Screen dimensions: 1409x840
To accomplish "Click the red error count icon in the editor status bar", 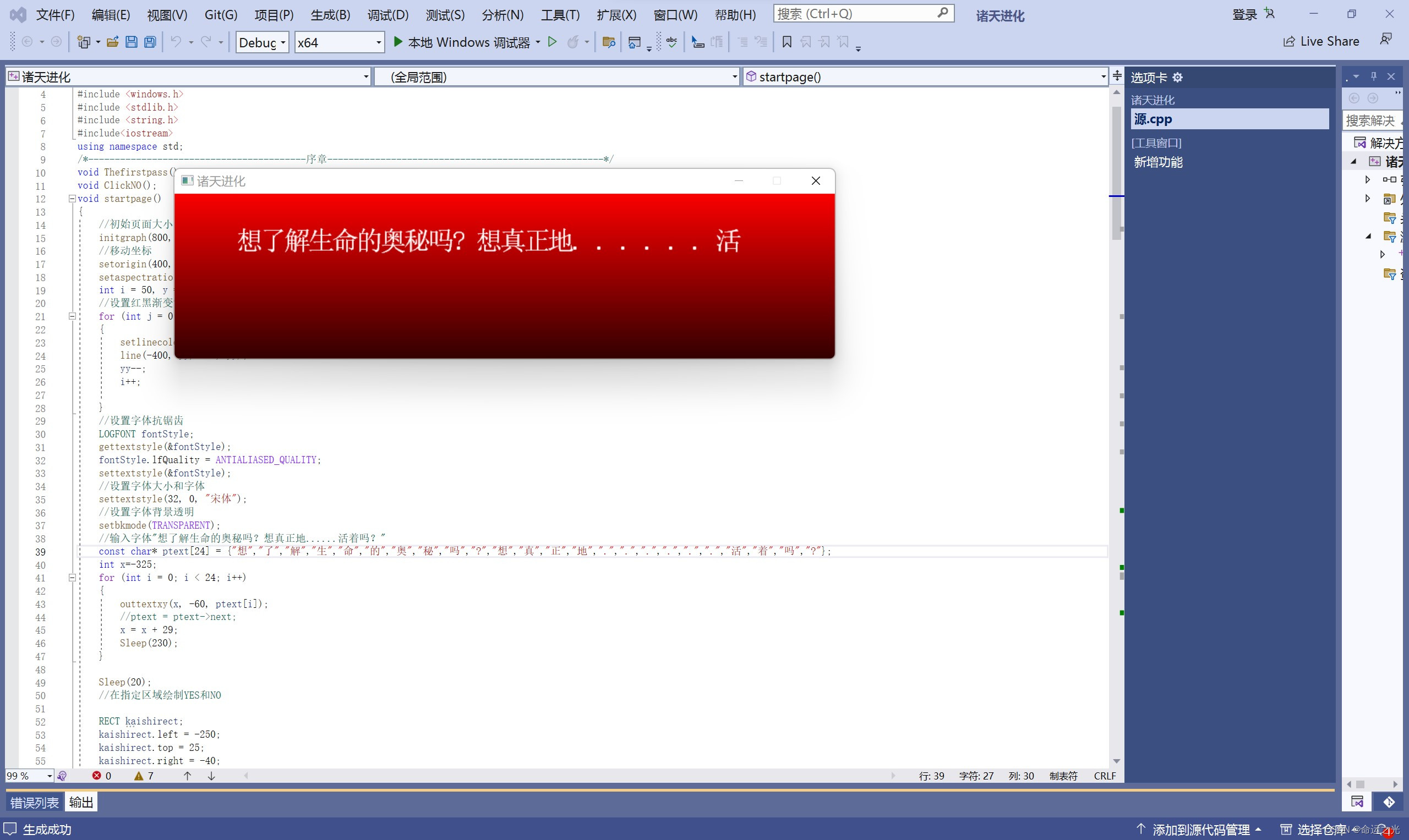I will [x=97, y=776].
